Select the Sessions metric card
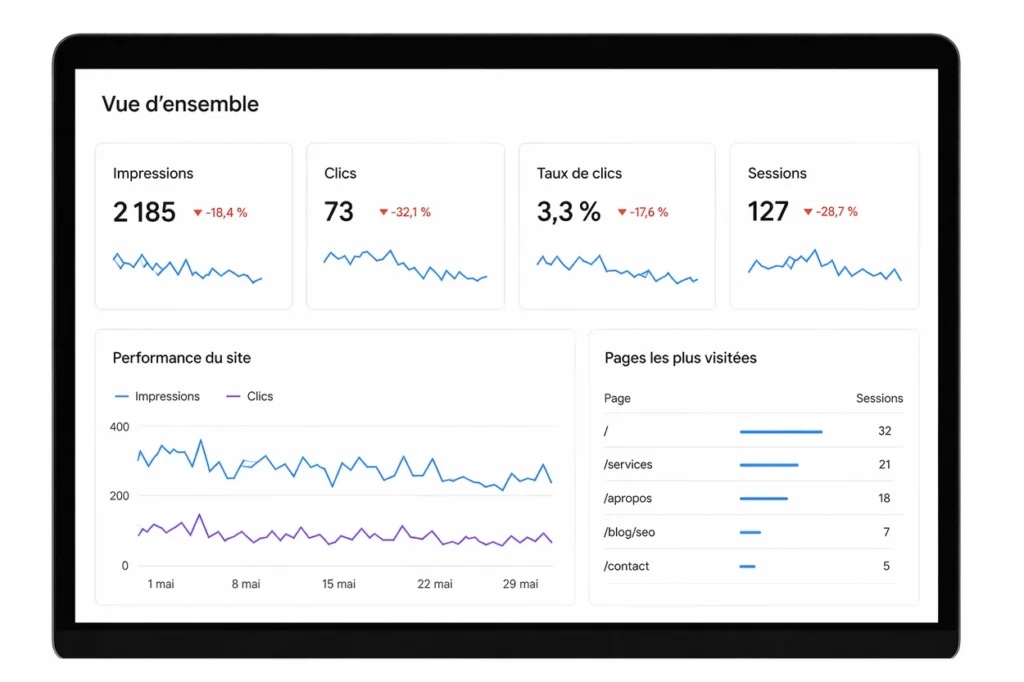 (824, 226)
